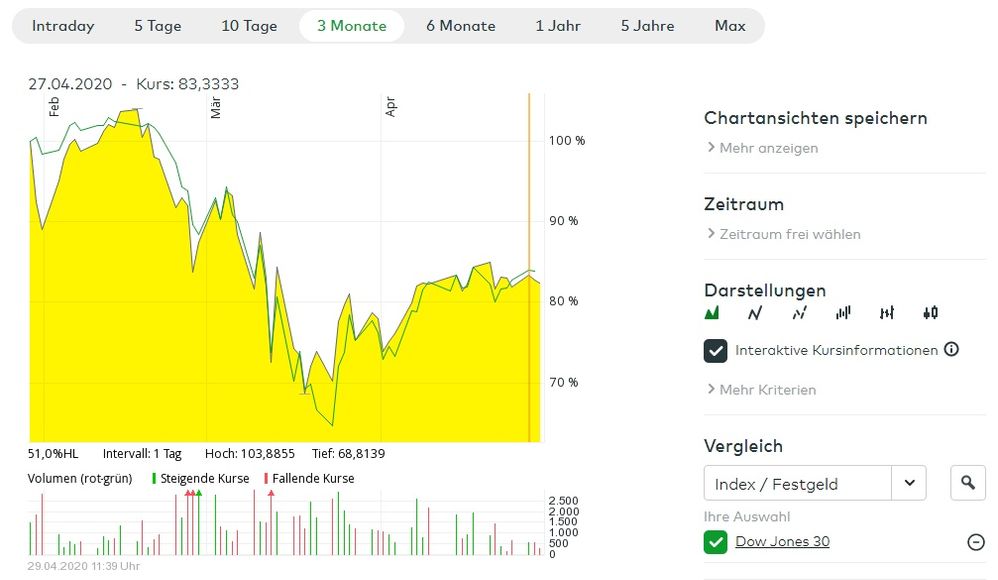This screenshot has height=580, width=998.
Task: Switch to the 1 Jahr time range
Action: pos(558,26)
